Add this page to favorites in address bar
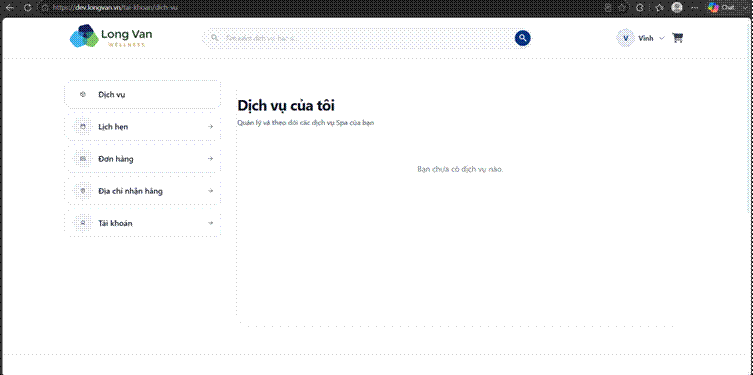Screen dimensions: 753x375 tap(621, 8)
